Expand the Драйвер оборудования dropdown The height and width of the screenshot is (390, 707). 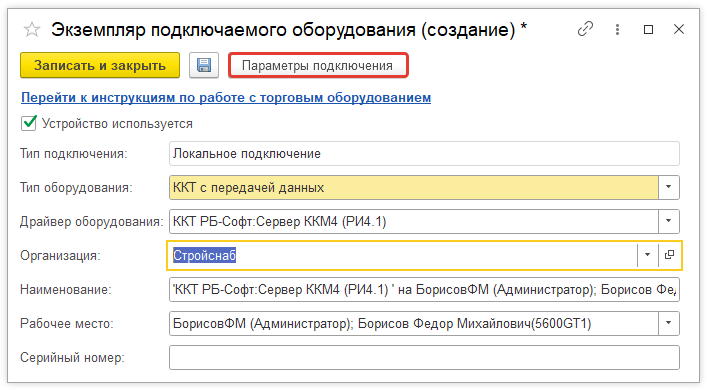click(x=669, y=221)
